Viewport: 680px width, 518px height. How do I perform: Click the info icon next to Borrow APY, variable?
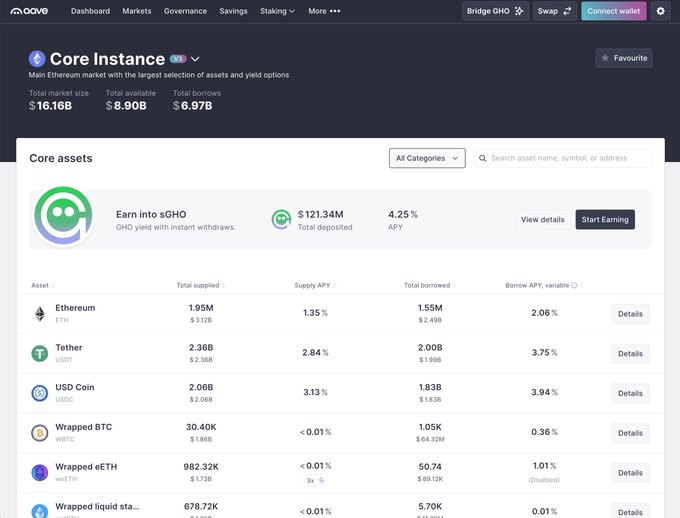click(574, 285)
